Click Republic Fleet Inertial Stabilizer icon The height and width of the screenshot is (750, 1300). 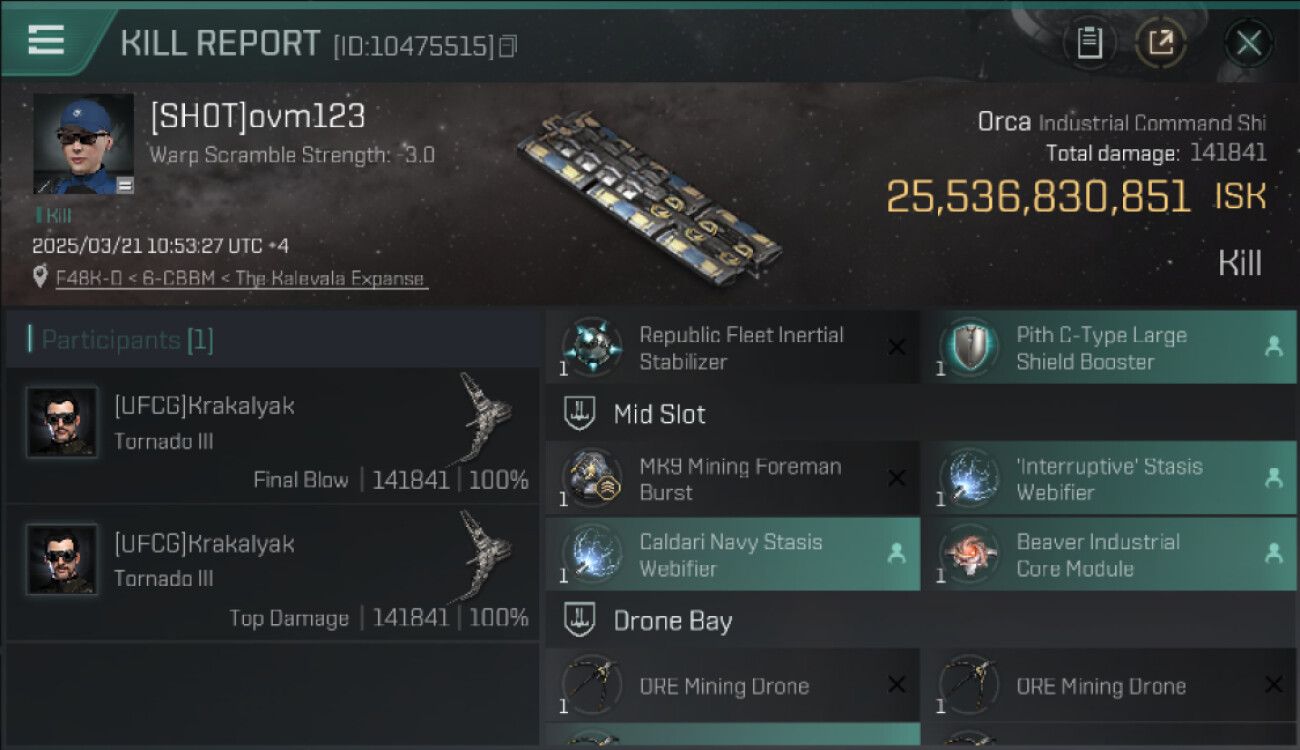pyautogui.click(x=592, y=348)
